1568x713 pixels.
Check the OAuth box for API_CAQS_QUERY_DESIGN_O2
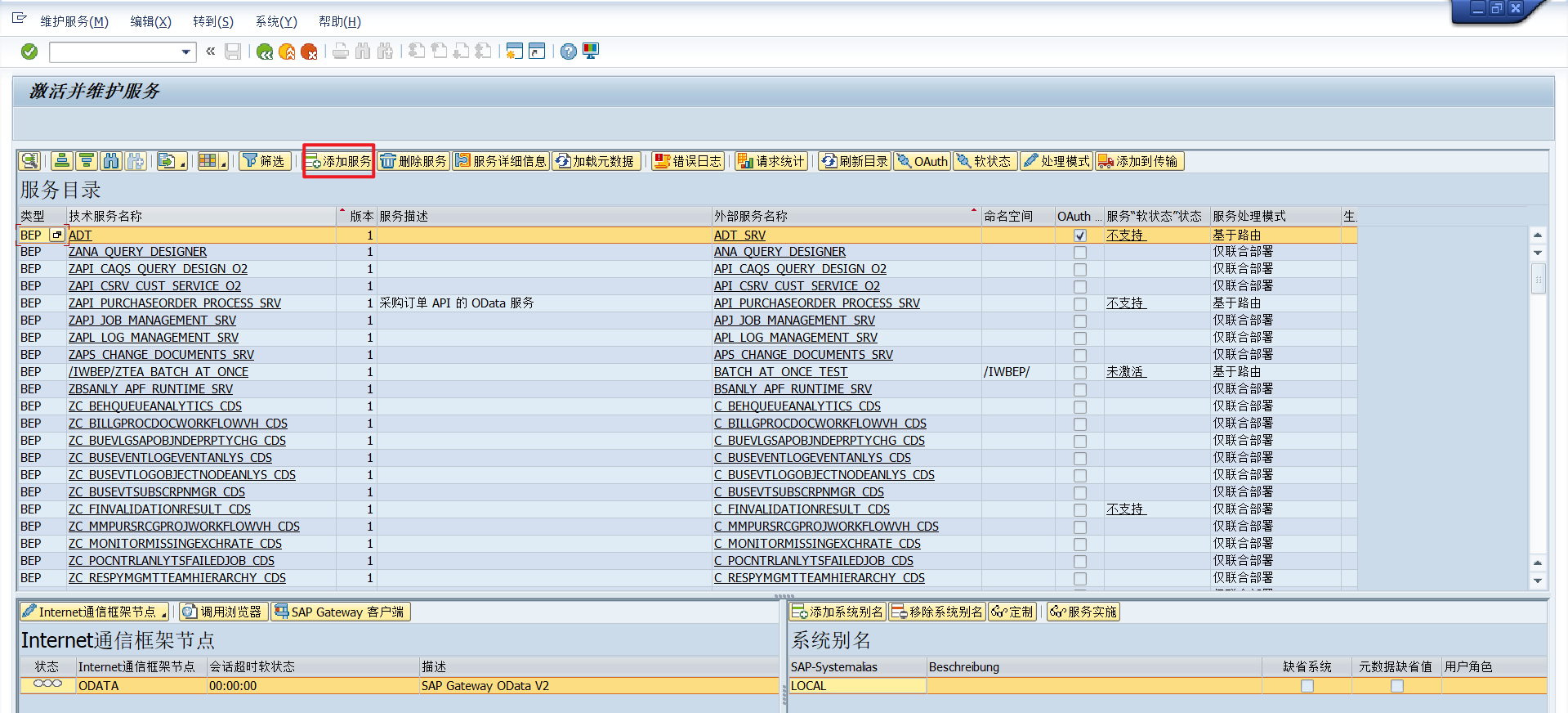coord(1079,270)
